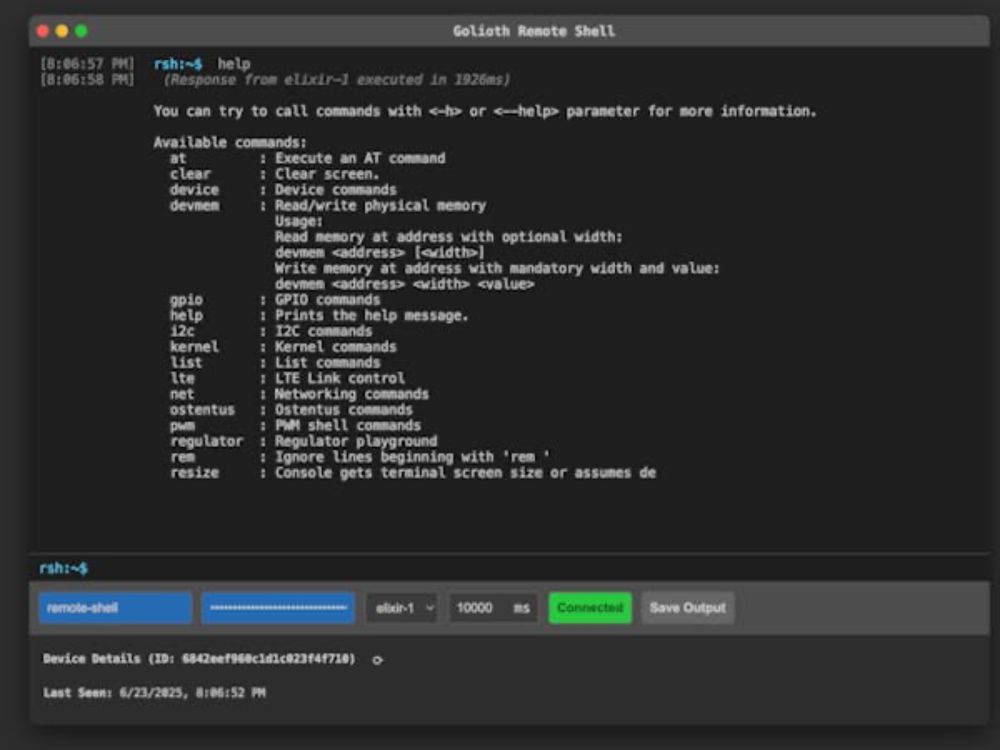Click the yellow minimize window button

[62, 31]
